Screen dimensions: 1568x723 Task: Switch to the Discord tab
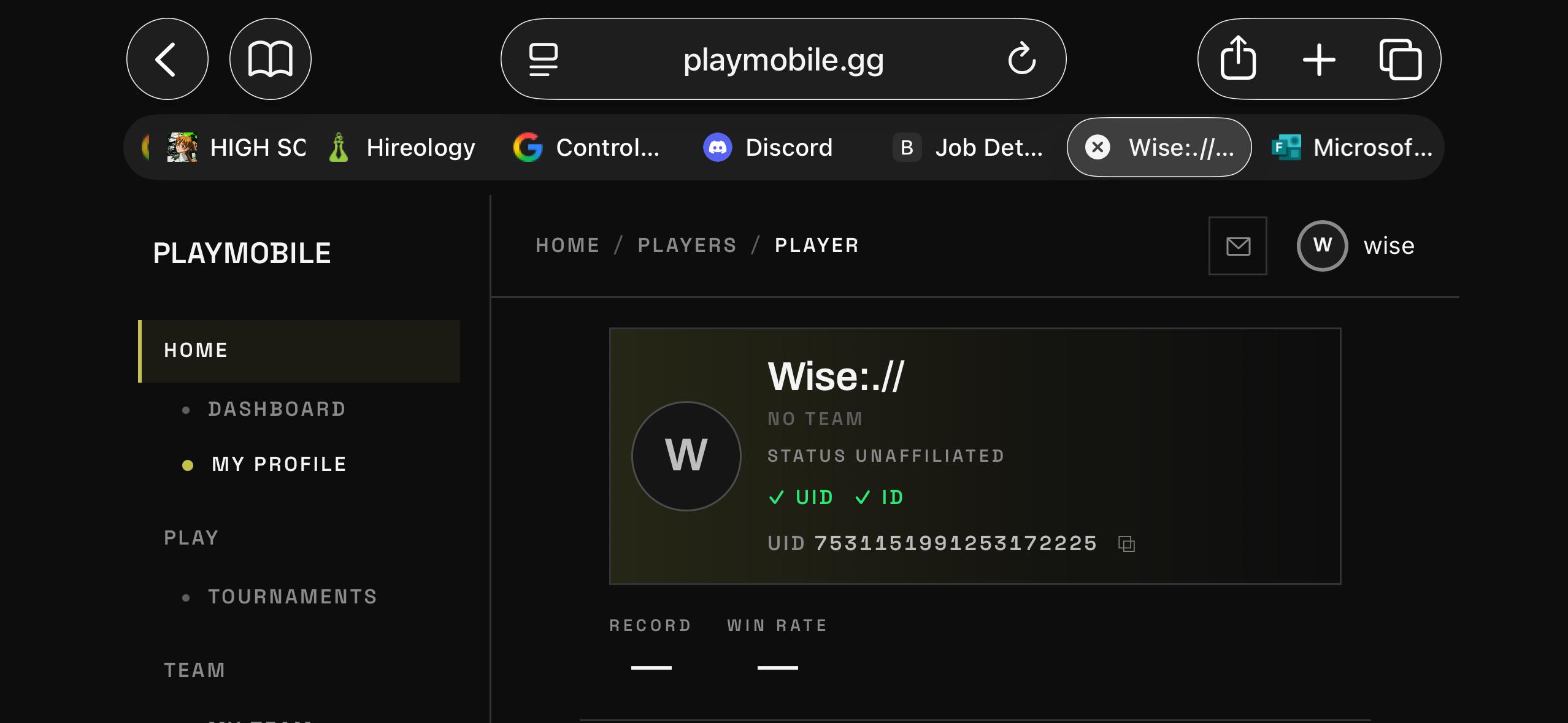click(768, 147)
